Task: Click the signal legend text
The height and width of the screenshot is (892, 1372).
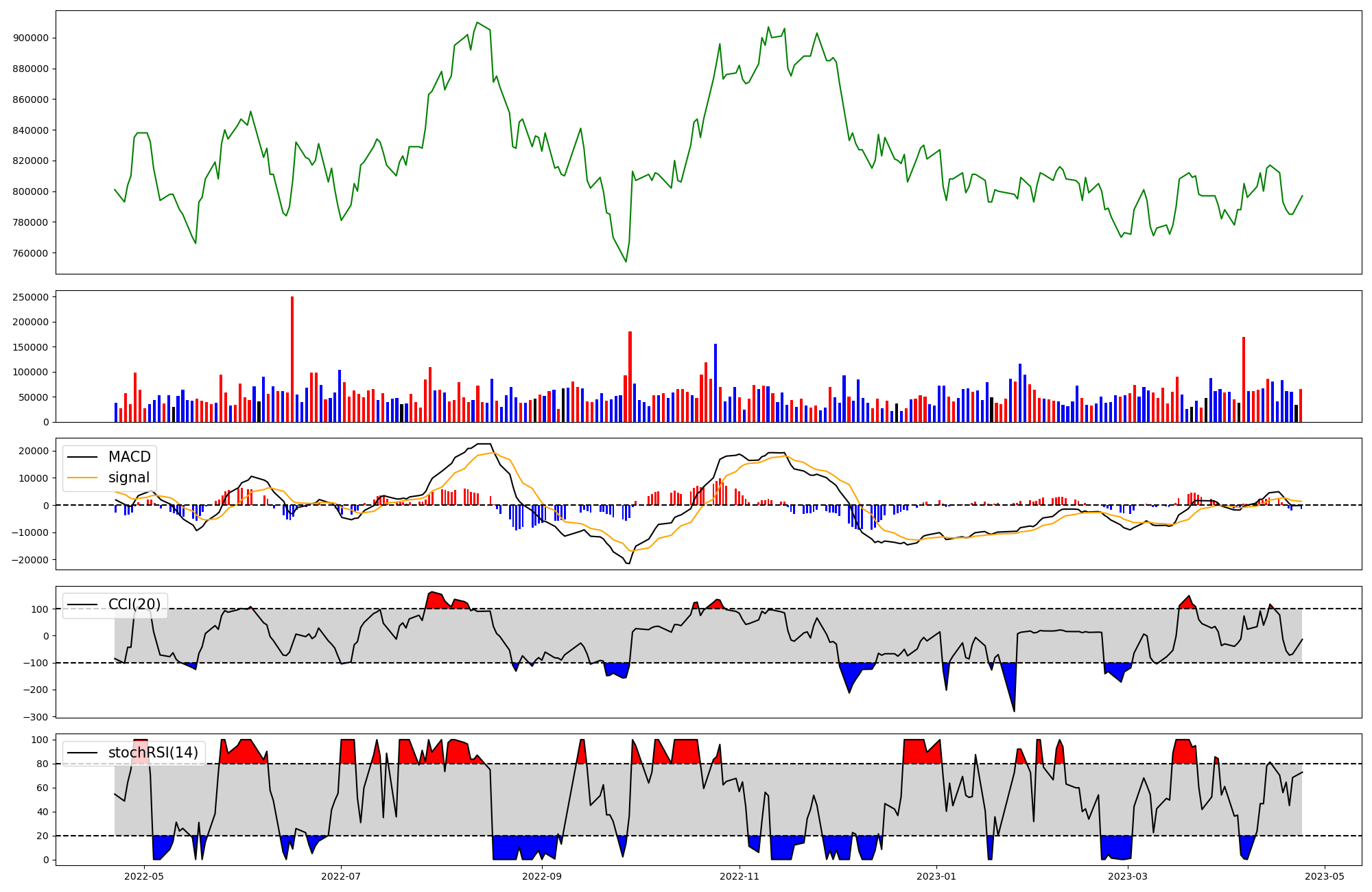Action: pos(129,478)
